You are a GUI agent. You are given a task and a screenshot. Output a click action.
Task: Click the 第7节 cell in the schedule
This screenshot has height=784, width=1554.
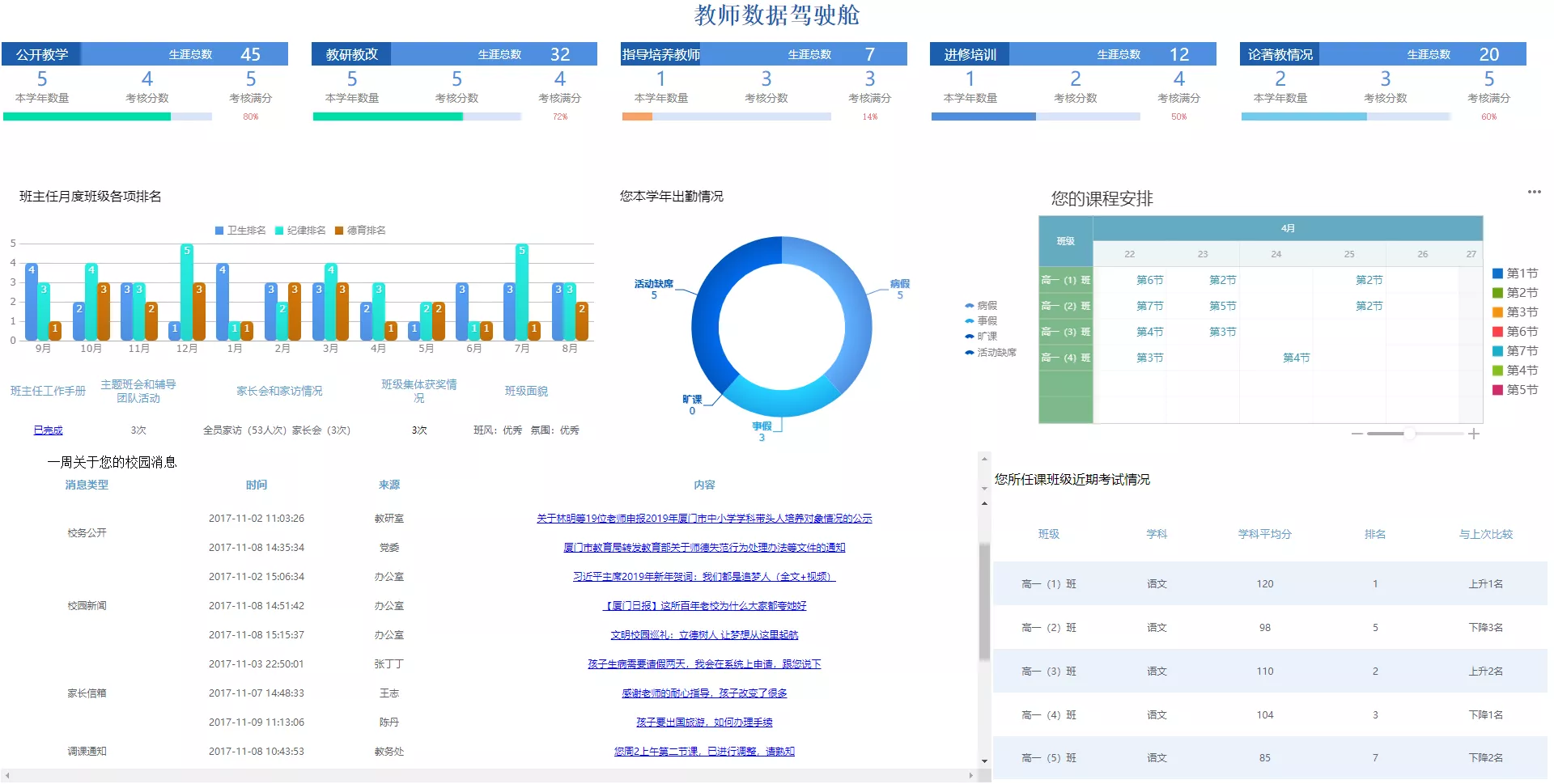(1149, 306)
